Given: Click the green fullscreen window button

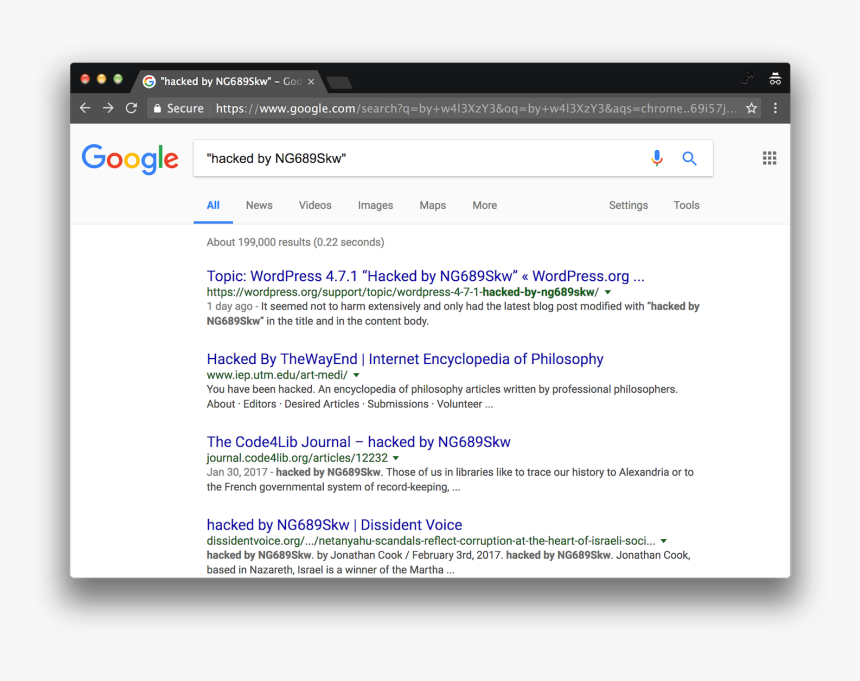Looking at the screenshot, I should (x=118, y=79).
